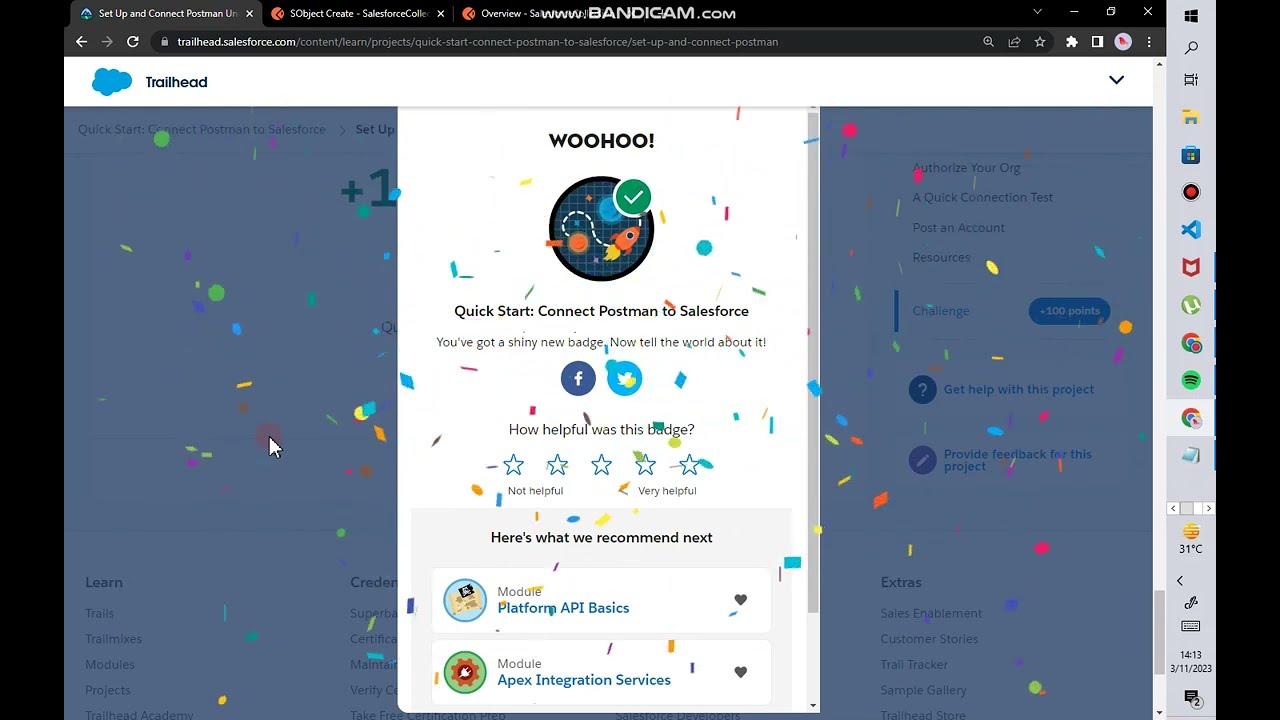This screenshot has width=1280, height=720.
Task: Bookmark this page with the star
Action: click(1040, 42)
